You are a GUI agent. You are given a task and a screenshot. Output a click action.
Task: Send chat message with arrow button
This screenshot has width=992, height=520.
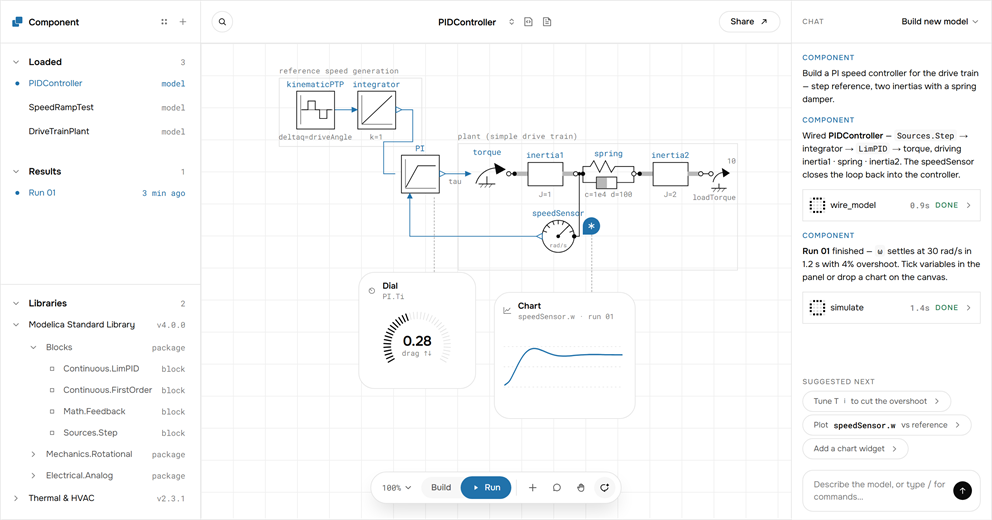962,490
